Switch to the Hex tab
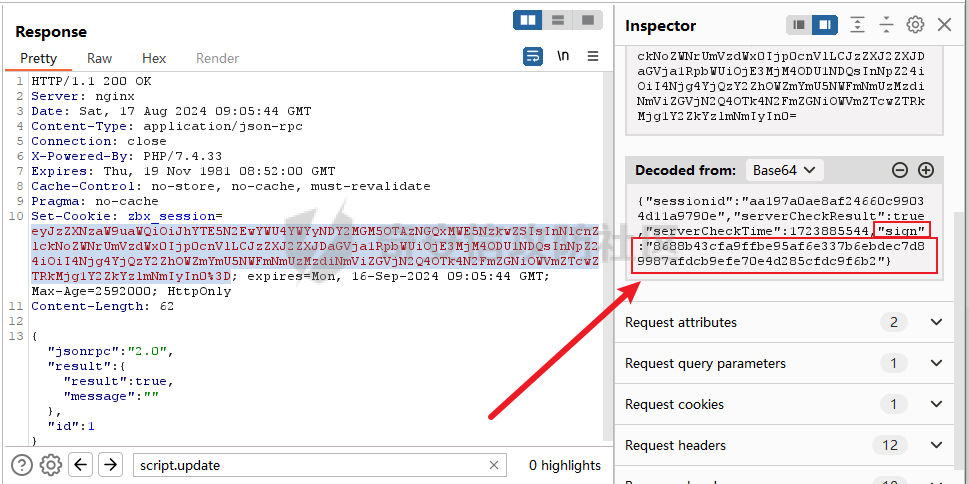Viewport: 969px width, 484px height. [154, 59]
